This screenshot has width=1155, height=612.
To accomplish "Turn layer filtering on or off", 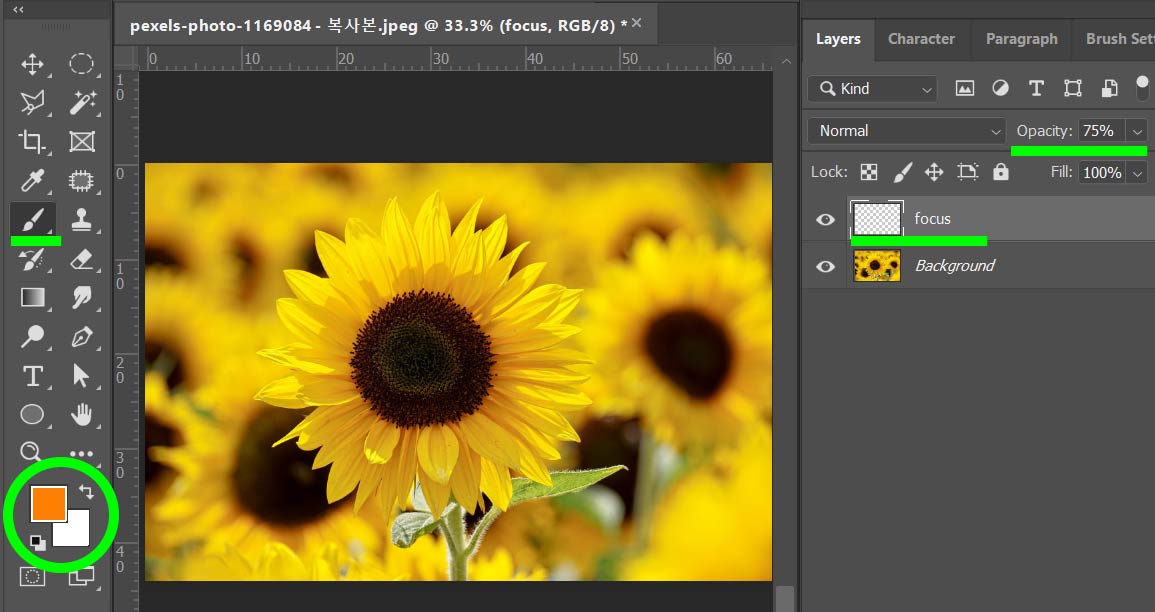I will click(x=1142, y=88).
